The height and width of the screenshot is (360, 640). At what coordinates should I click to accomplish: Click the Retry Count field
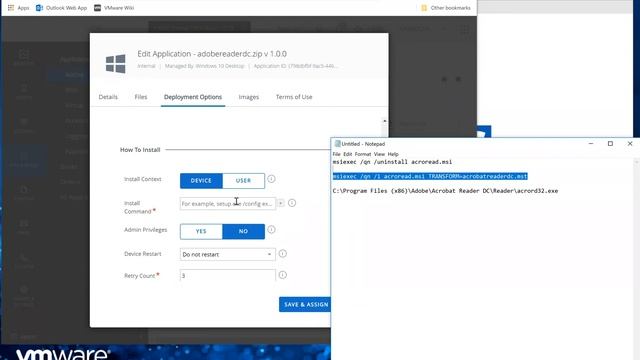227,276
